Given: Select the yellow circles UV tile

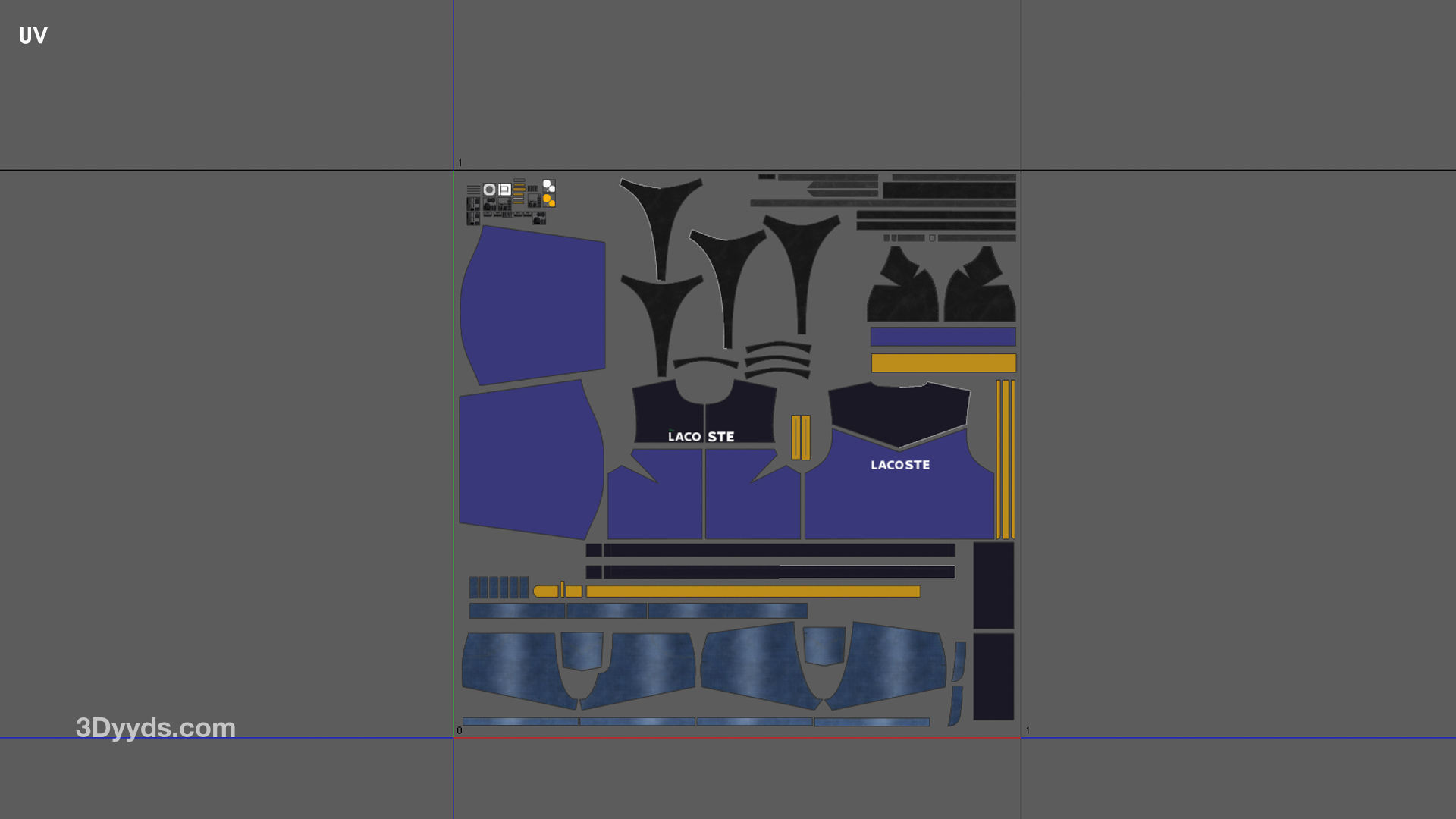Looking at the screenshot, I should coord(549,200).
